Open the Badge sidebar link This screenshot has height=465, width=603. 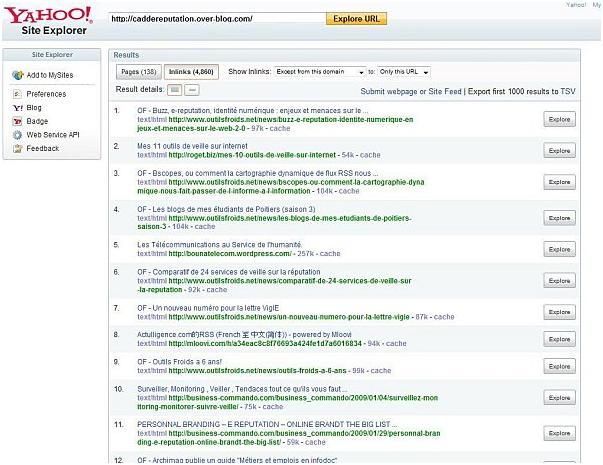coord(37,121)
